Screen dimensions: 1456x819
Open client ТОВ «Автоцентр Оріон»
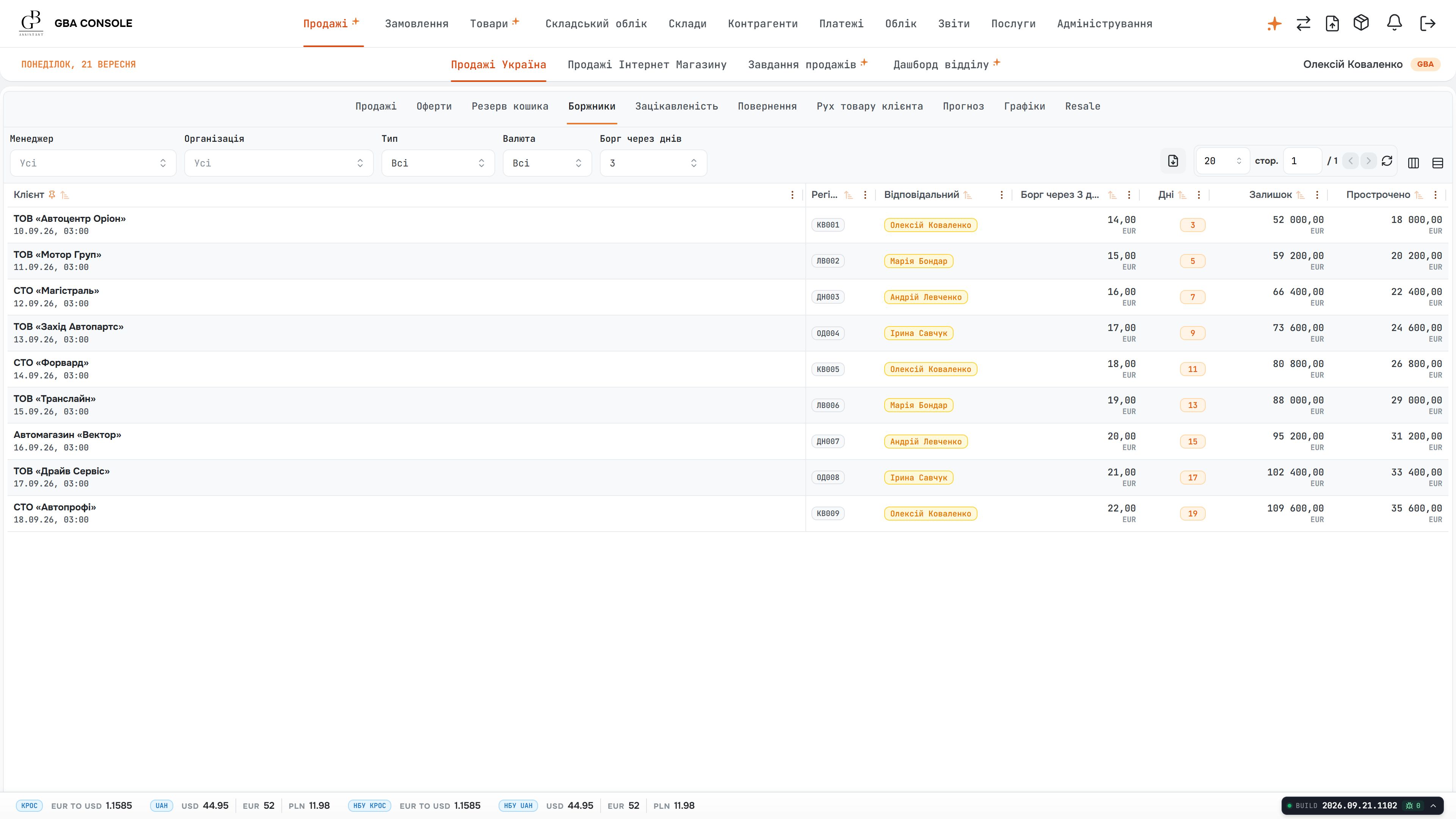(x=69, y=219)
